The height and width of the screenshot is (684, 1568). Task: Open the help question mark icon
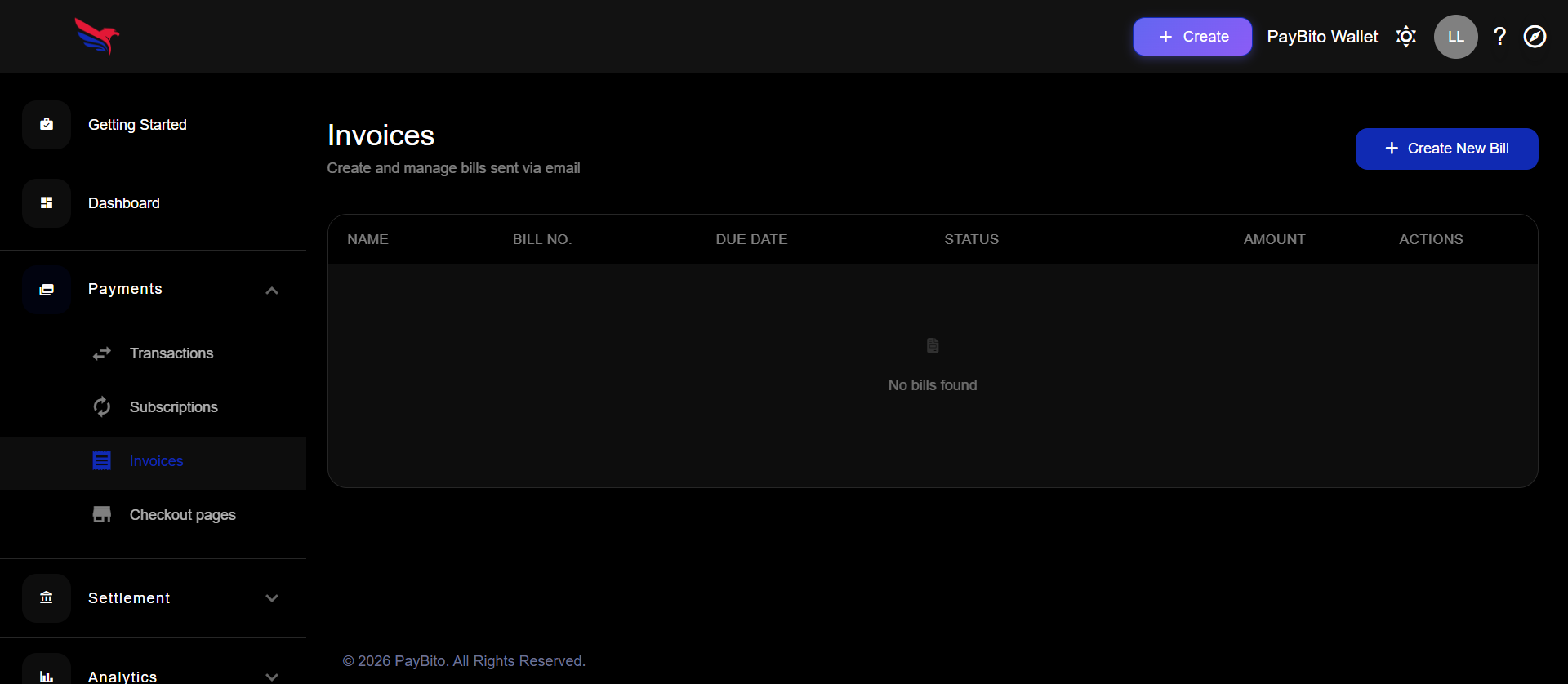[x=1499, y=37]
